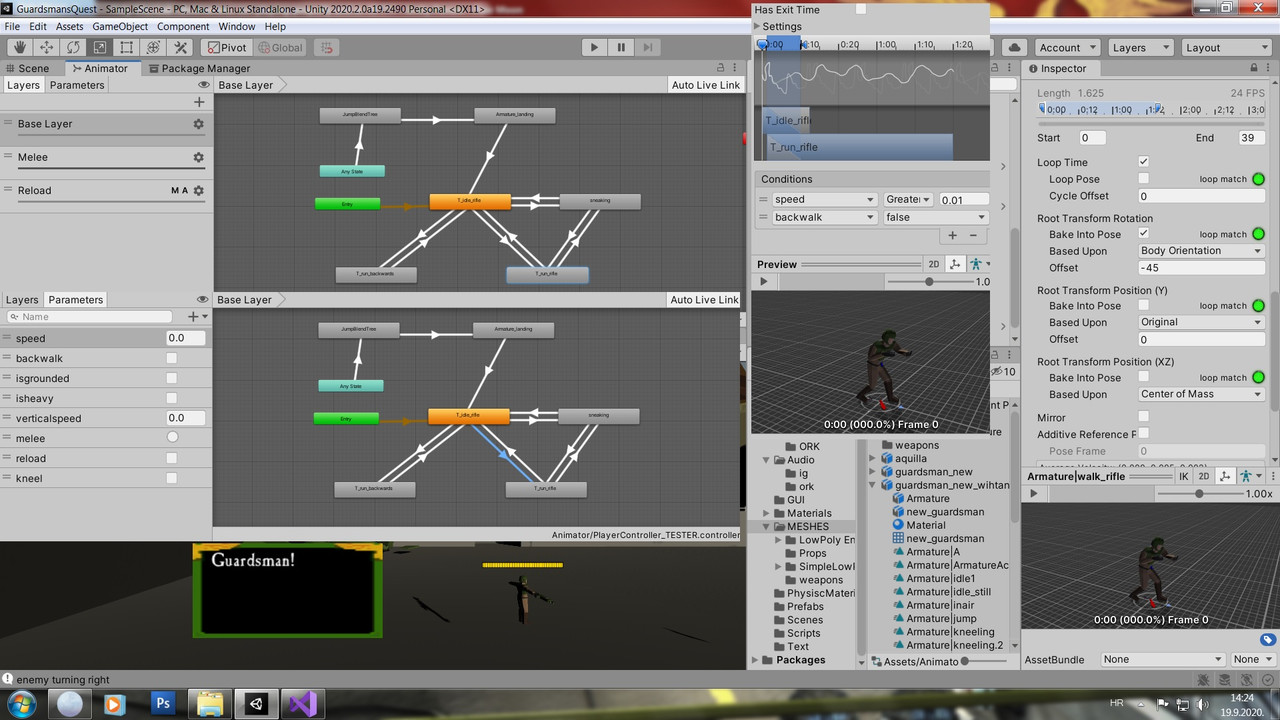This screenshot has height=720, width=1280.
Task: Play the Armature|walk_rifle preview
Action: point(1034,494)
